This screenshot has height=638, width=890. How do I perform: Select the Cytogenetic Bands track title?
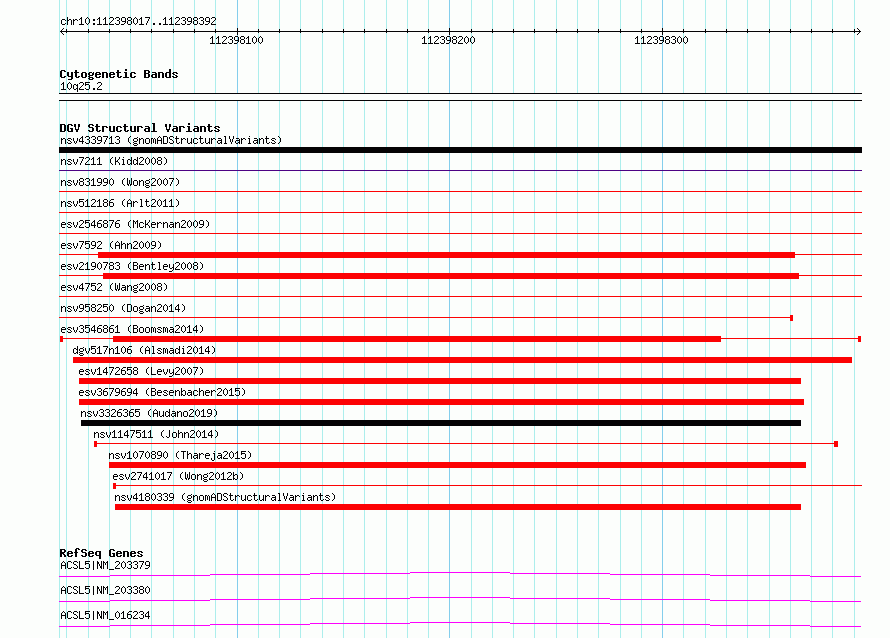[119, 74]
